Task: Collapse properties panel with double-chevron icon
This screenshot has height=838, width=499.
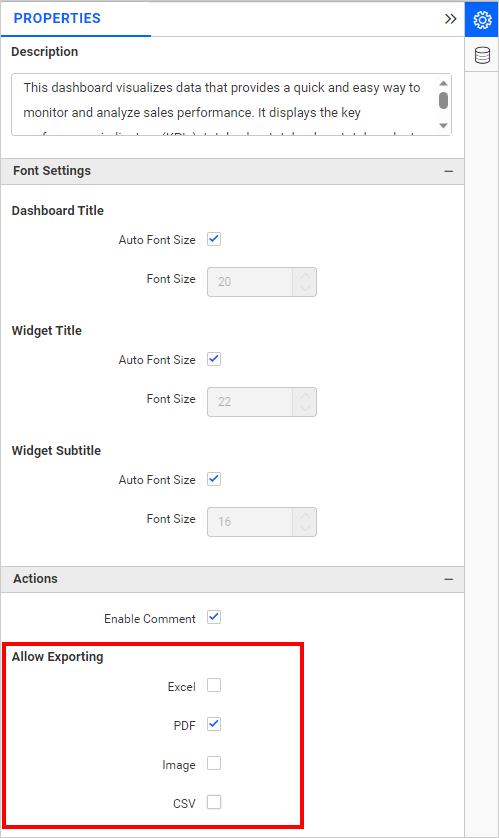Action: [450, 19]
